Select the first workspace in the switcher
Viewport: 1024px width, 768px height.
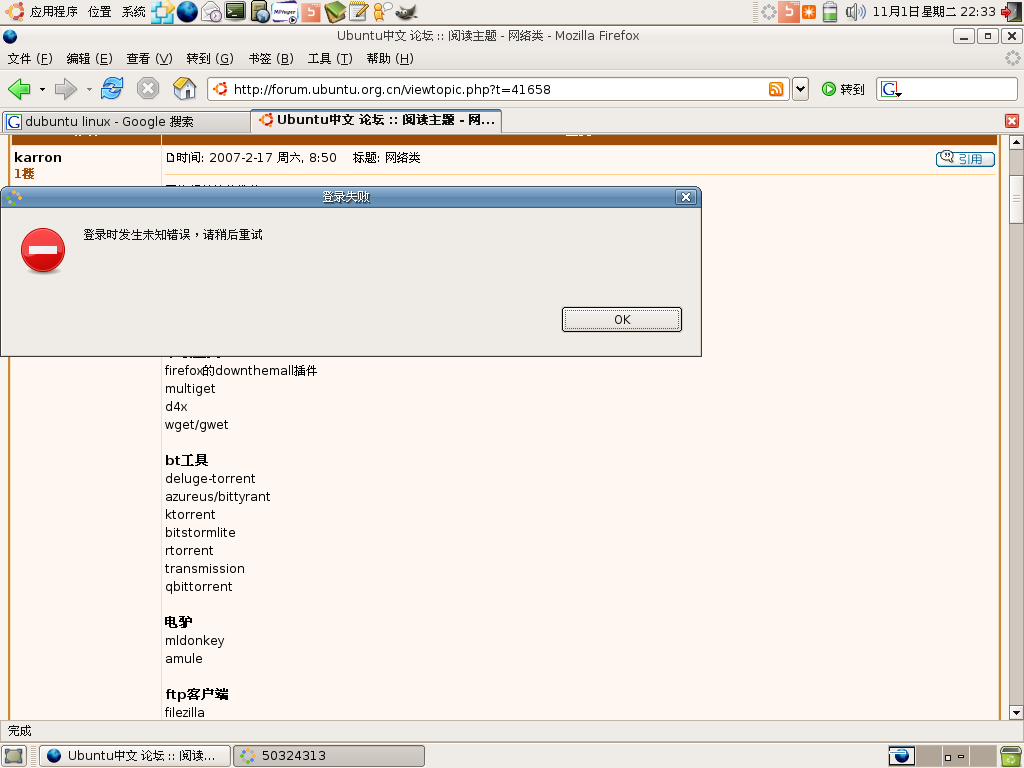pos(901,756)
